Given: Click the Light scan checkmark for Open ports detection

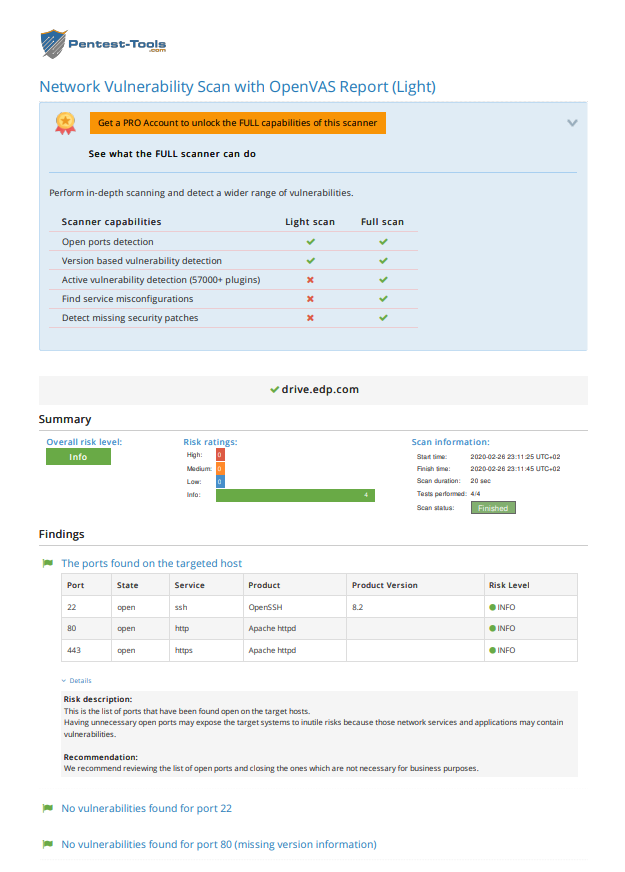Looking at the screenshot, I should point(310,242).
